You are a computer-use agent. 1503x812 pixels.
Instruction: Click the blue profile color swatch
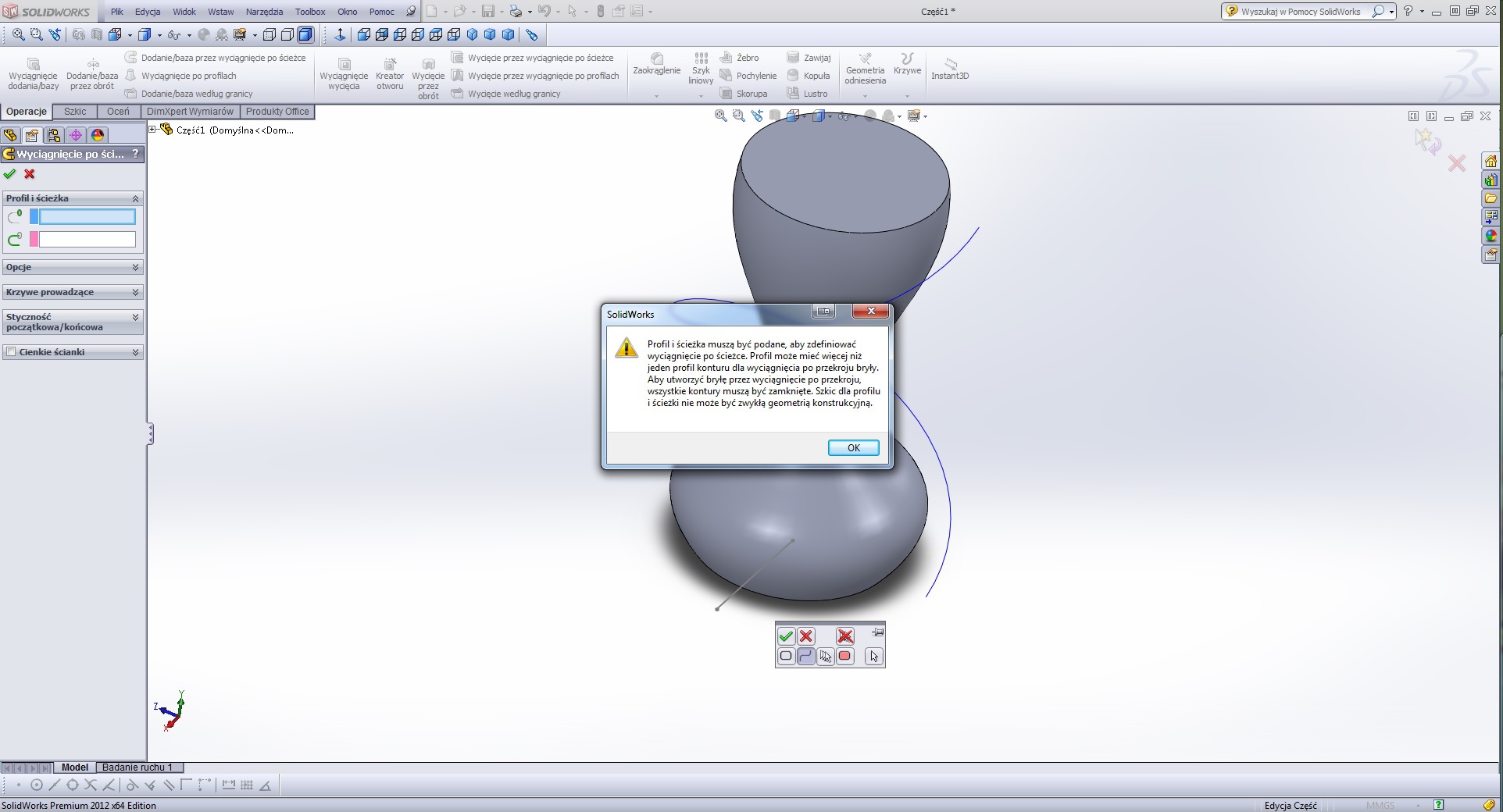coord(34,216)
